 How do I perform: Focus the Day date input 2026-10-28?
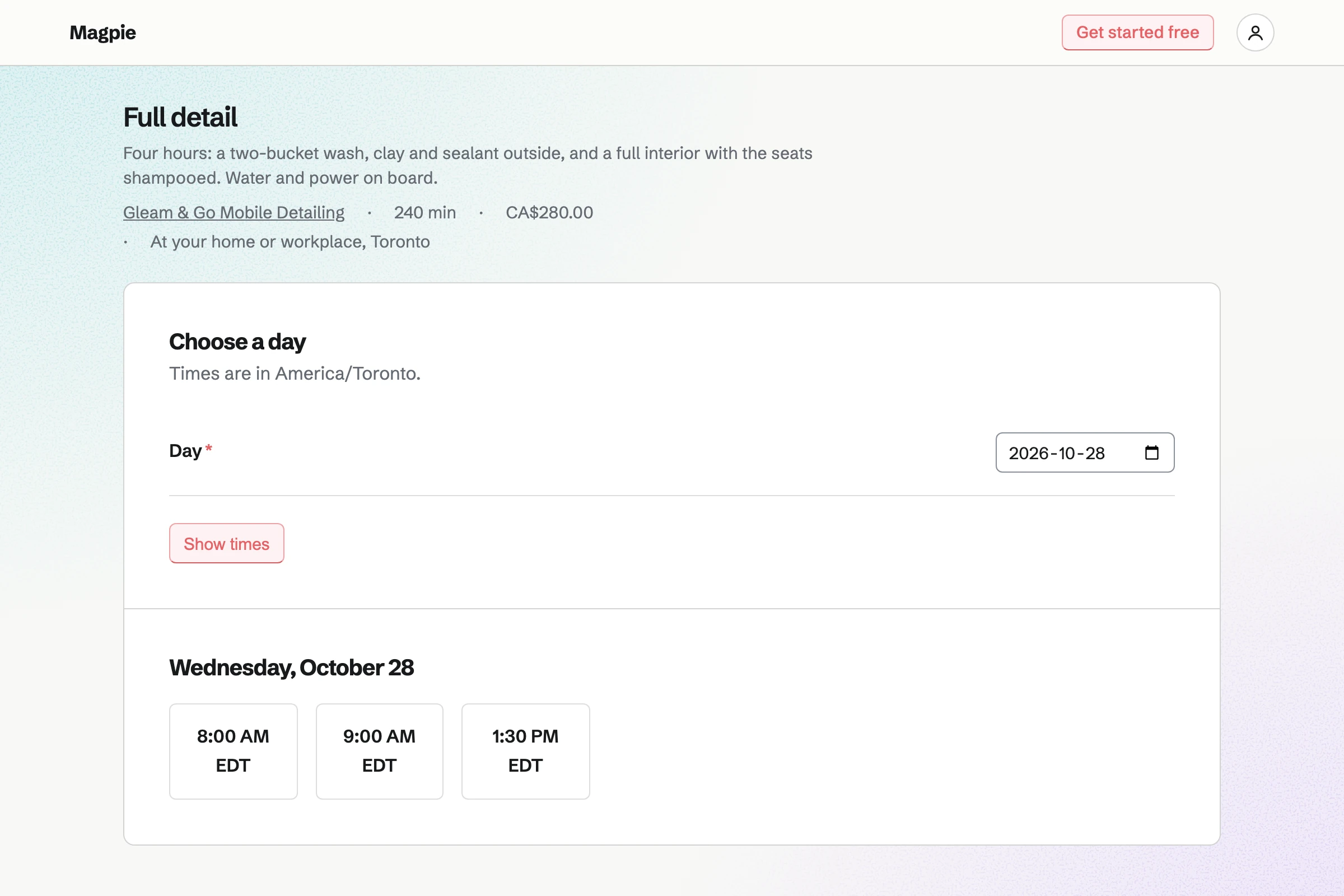(1085, 452)
